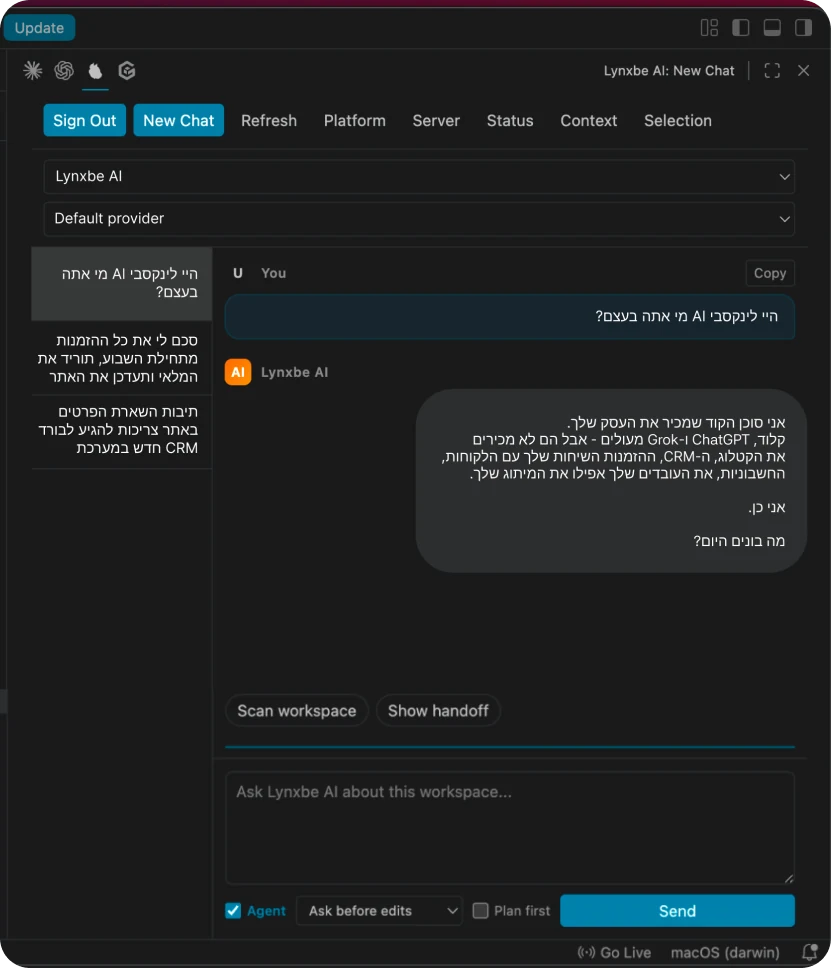Open the hexagon G icon tab
831x968 pixels.
click(127, 70)
